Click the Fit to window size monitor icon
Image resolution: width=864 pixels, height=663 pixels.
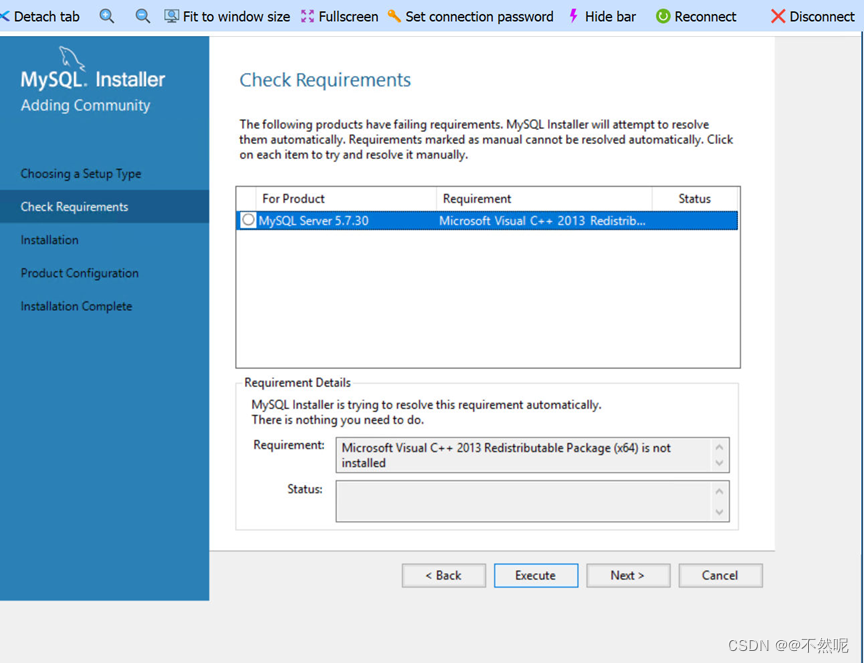[171, 16]
